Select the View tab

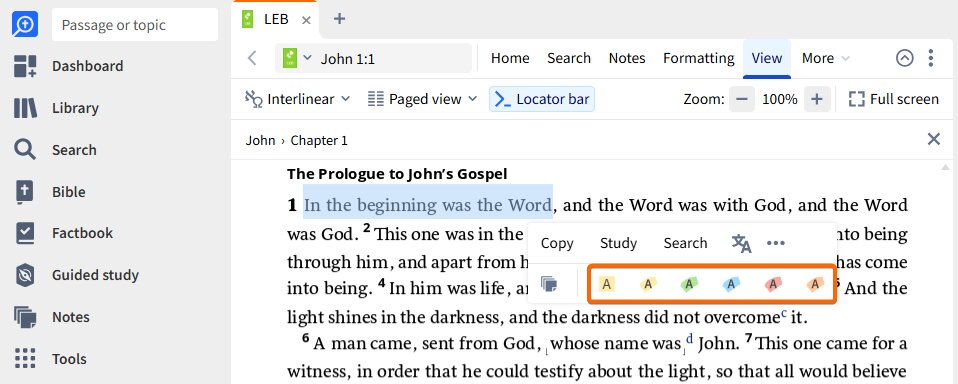[767, 58]
